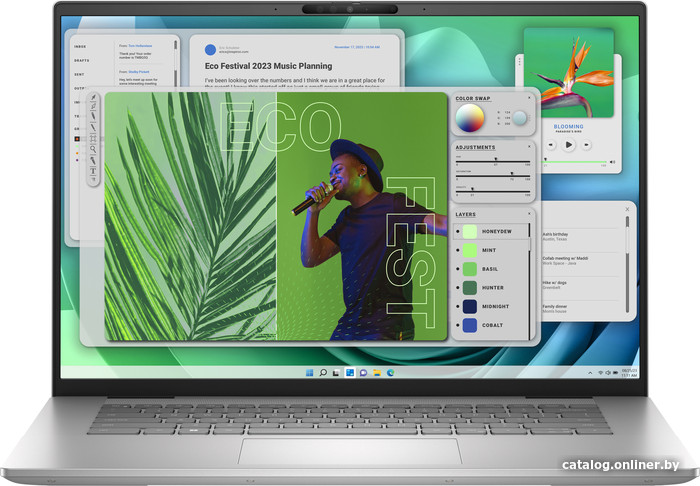Pick a color from Color Swap wheel

(x=470, y=118)
